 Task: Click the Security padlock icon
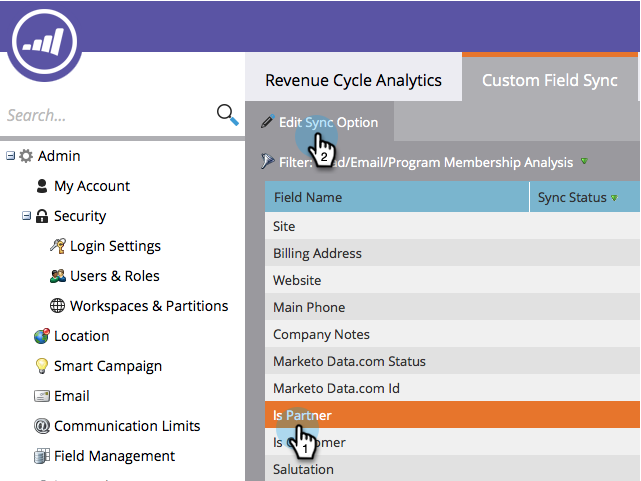tap(42, 216)
